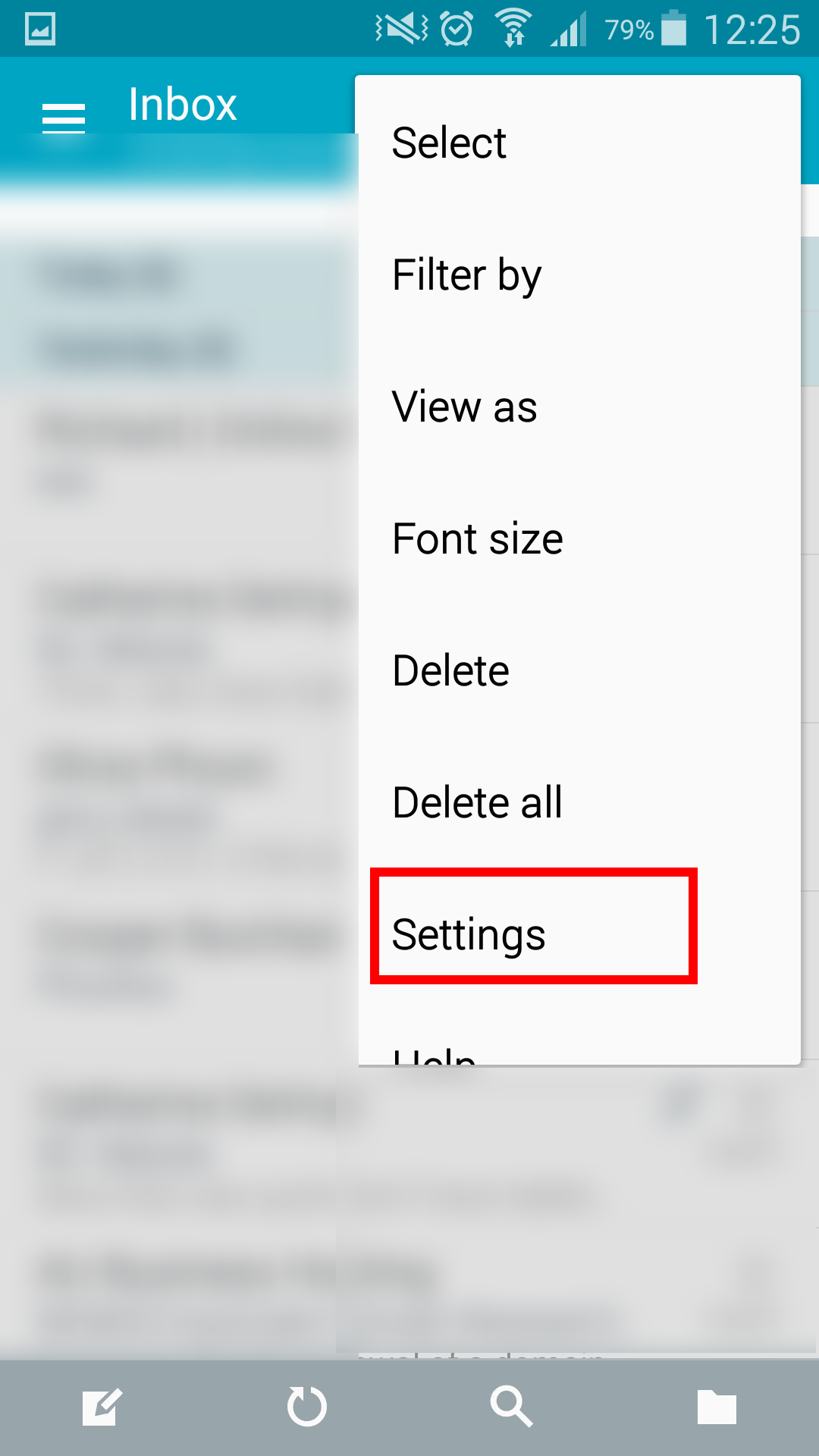Tap the refresh inbox icon

point(307,1407)
